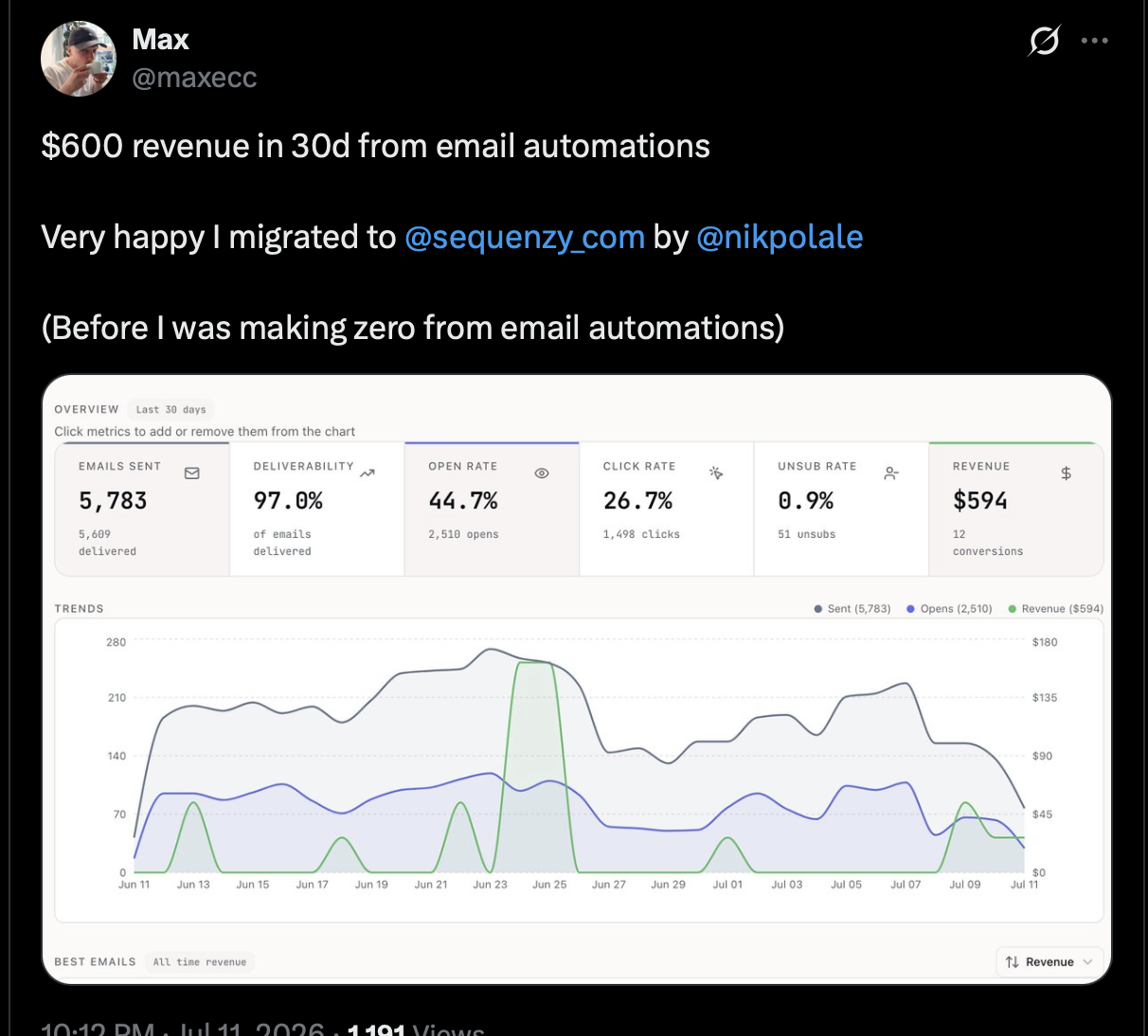The height and width of the screenshot is (1036, 1148).
Task: Toggle the Click Rate metric card
Action: 666,509
